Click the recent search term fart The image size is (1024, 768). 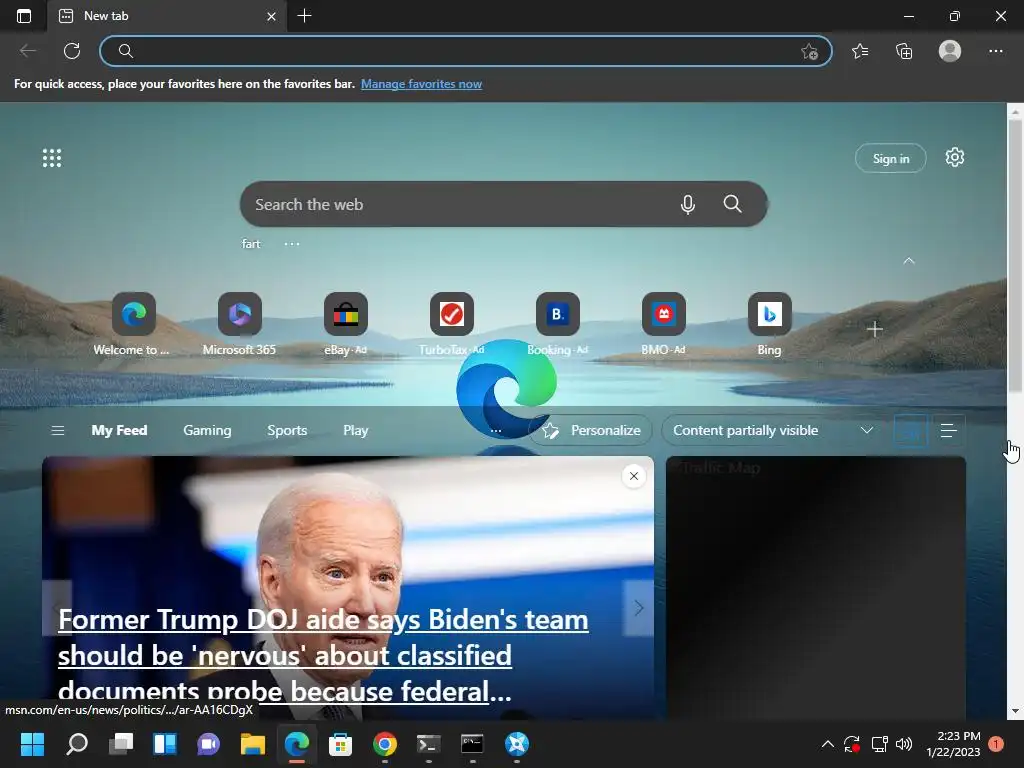[x=251, y=244]
